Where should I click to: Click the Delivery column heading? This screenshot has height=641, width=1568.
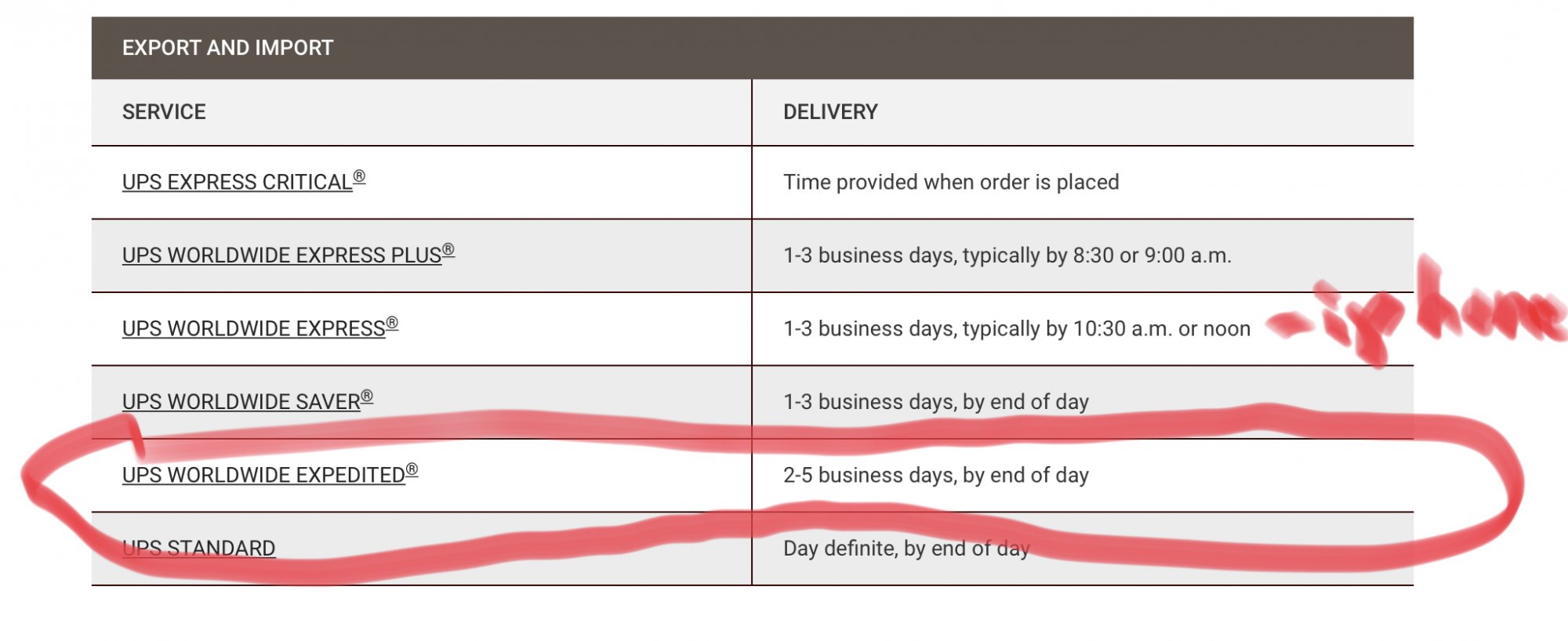pyautogui.click(x=830, y=112)
